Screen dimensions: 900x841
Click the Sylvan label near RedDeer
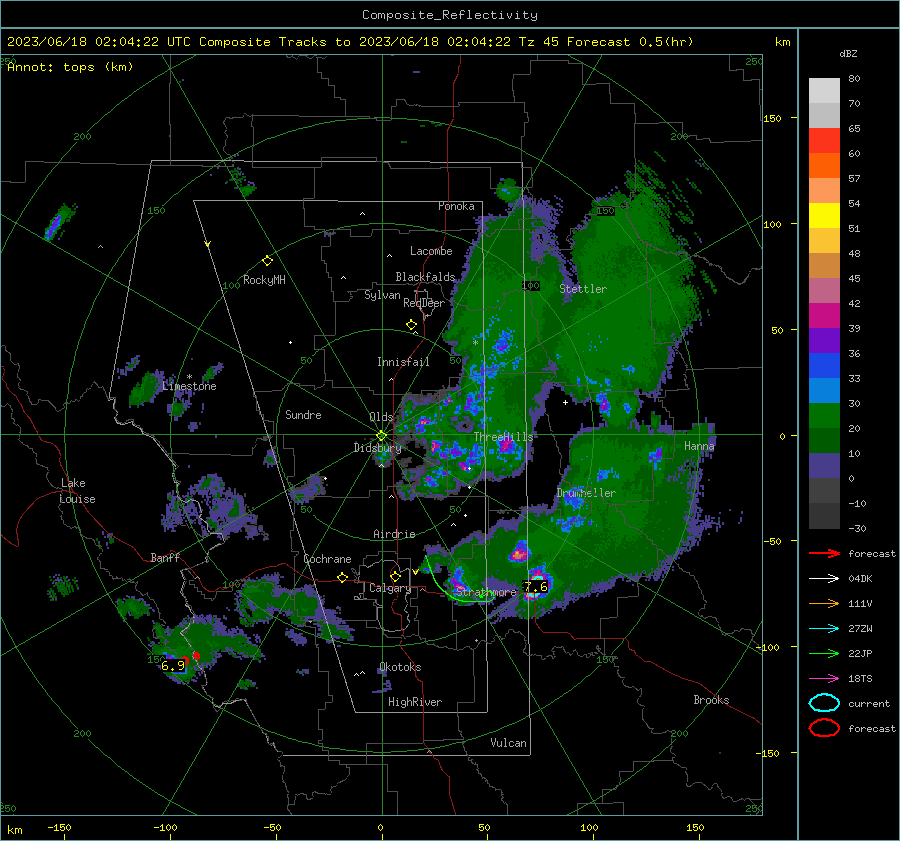point(382,295)
